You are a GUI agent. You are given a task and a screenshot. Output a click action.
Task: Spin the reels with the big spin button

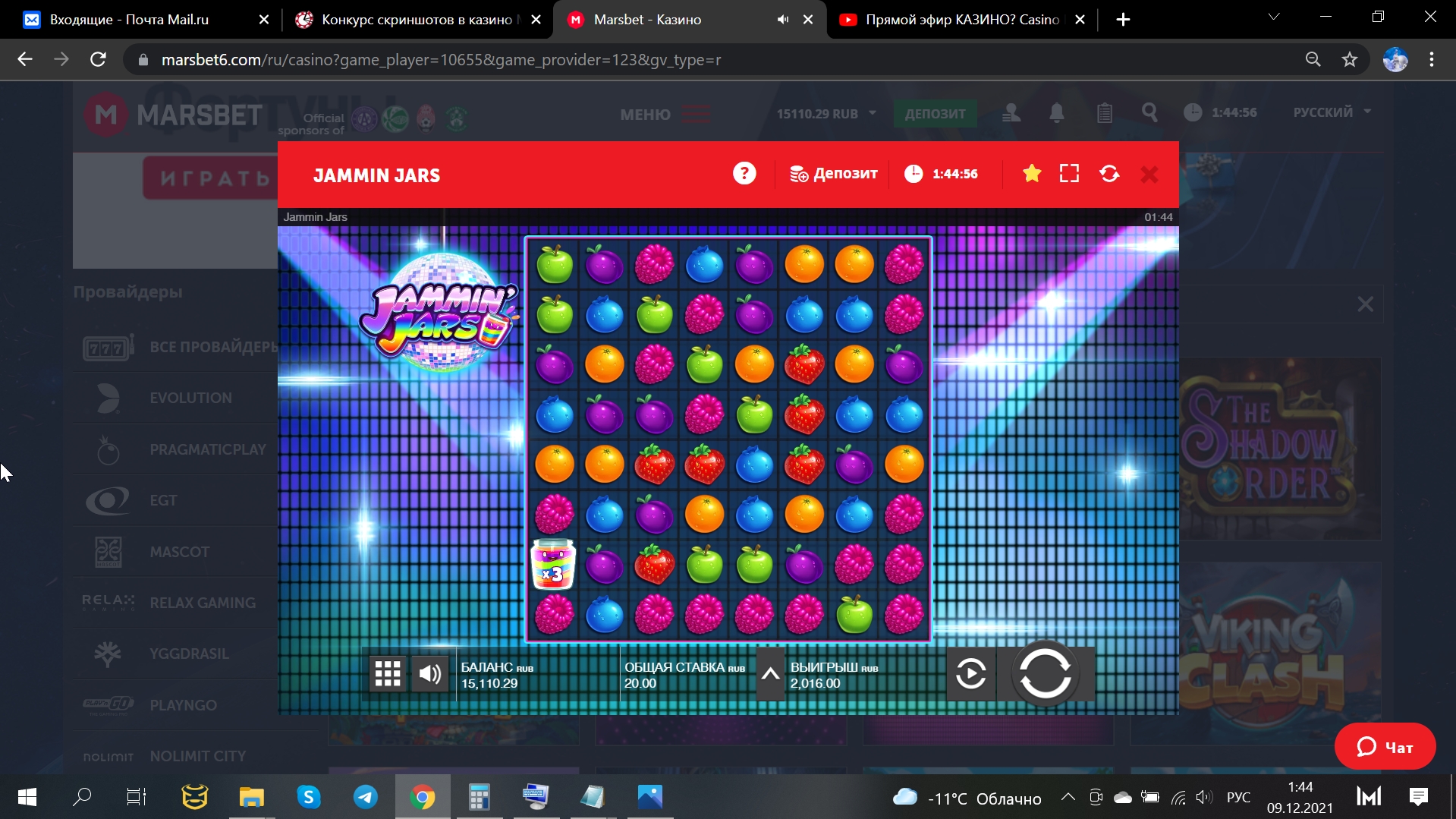pyautogui.click(x=1046, y=674)
